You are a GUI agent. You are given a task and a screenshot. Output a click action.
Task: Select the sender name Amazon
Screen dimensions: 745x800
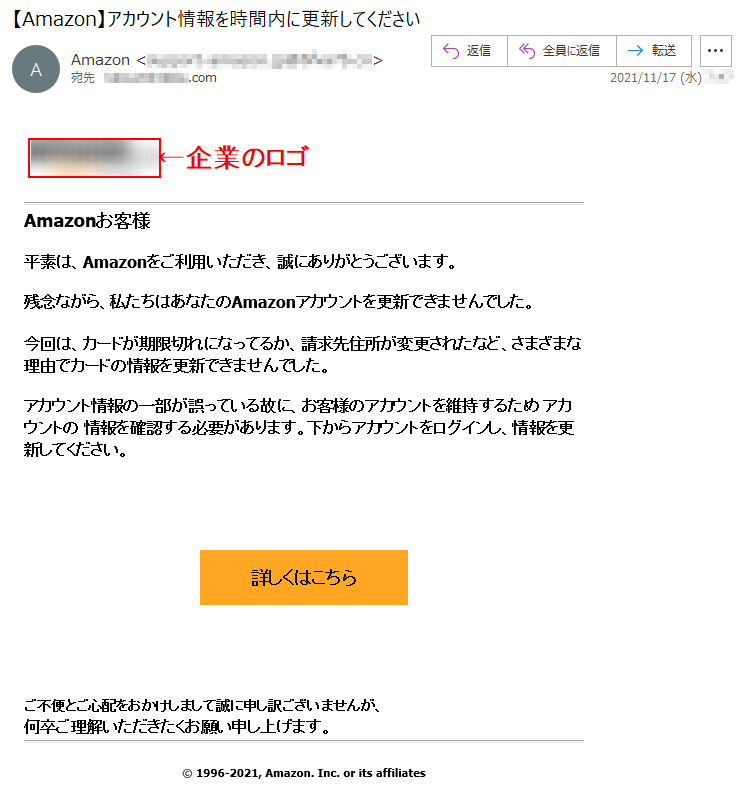(x=101, y=60)
